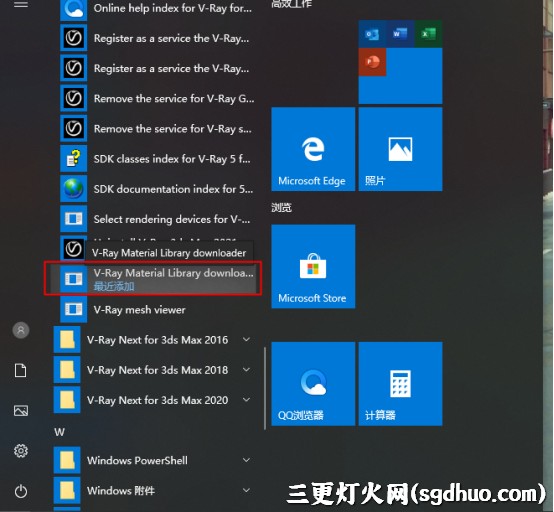Image resolution: width=554 pixels, height=512 pixels.
Task: Open Remove the service for V-Ray G... entry
Action: coord(158,98)
